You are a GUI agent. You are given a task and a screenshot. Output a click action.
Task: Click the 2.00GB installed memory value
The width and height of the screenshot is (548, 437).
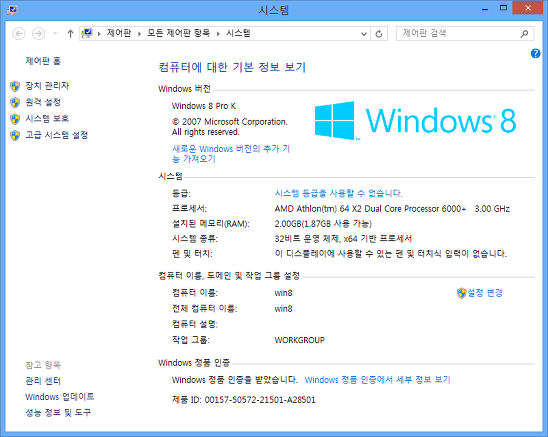[323, 224]
